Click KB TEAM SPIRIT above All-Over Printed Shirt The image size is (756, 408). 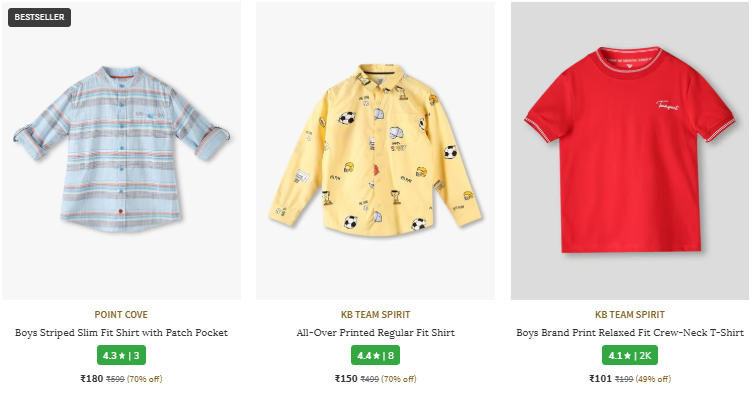coord(375,314)
